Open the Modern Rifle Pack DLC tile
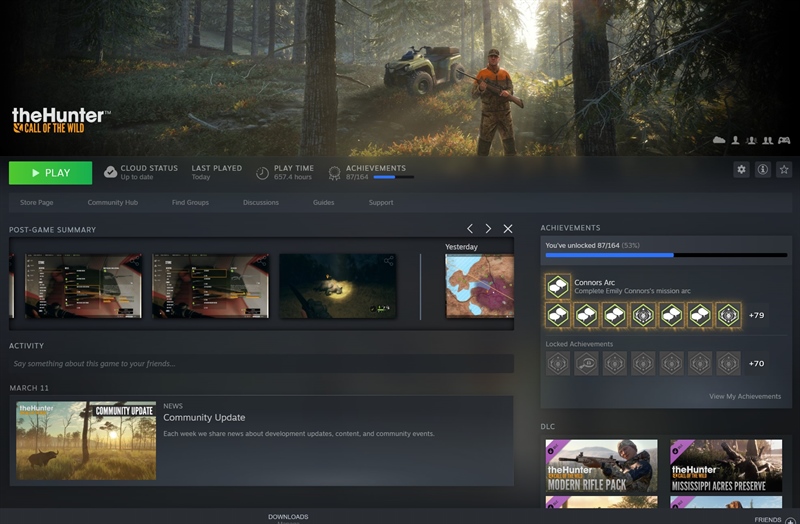This screenshot has width=800, height=524. click(x=602, y=466)
